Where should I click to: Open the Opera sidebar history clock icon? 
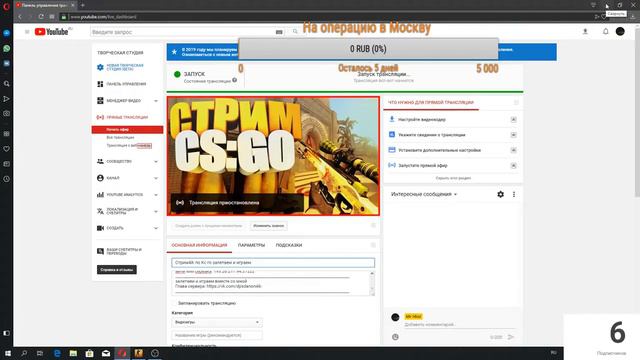tap(7, 179)
